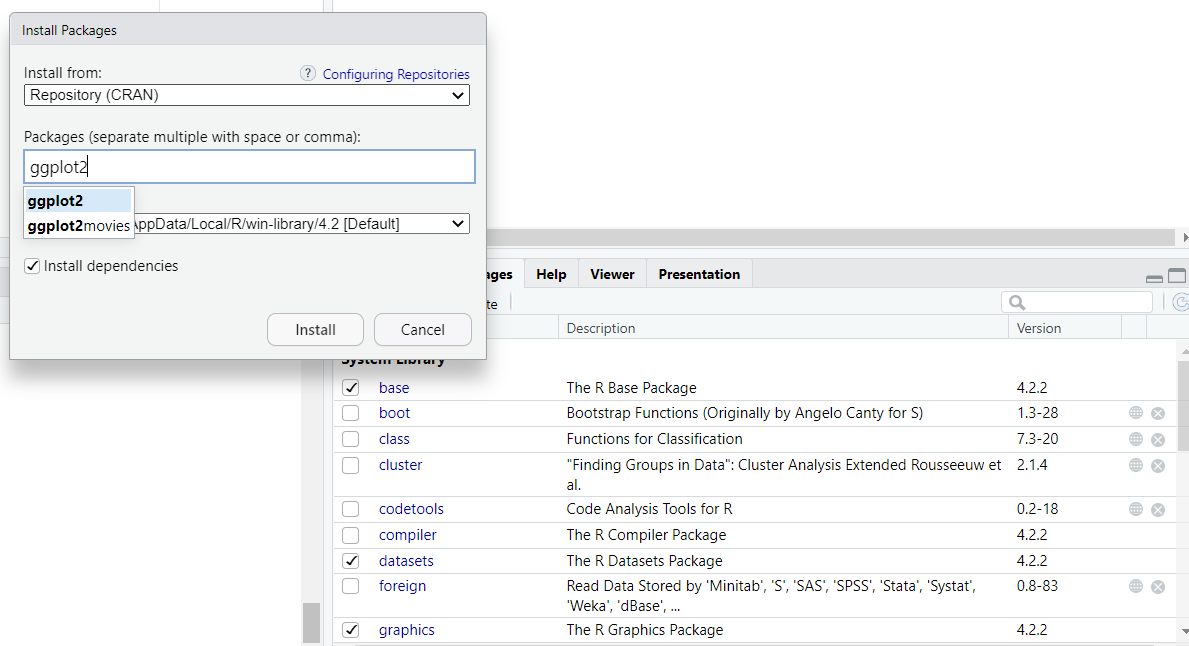Click the down arrow of the packages list scrollbar
Screen dimensions: 1189x646
[1184, 632]
